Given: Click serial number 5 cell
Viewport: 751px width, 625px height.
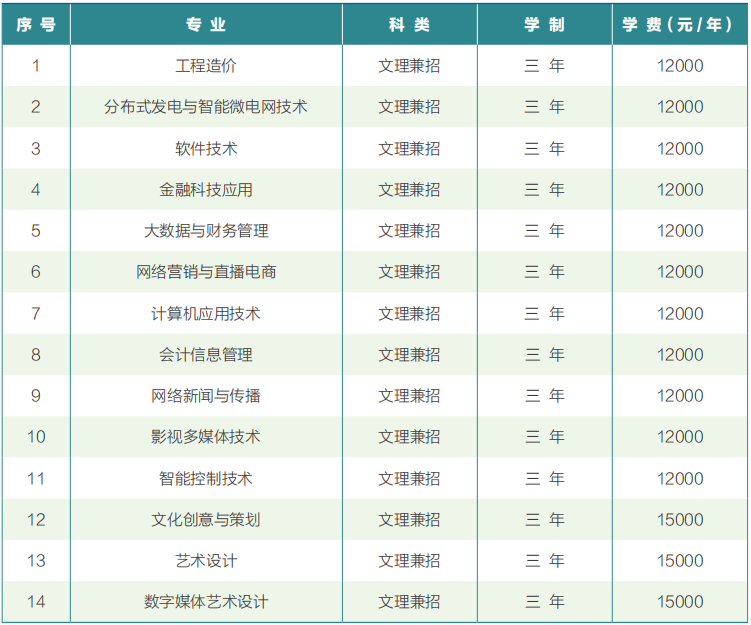Looking at the screenshot, I should click(x=36, y=231).
